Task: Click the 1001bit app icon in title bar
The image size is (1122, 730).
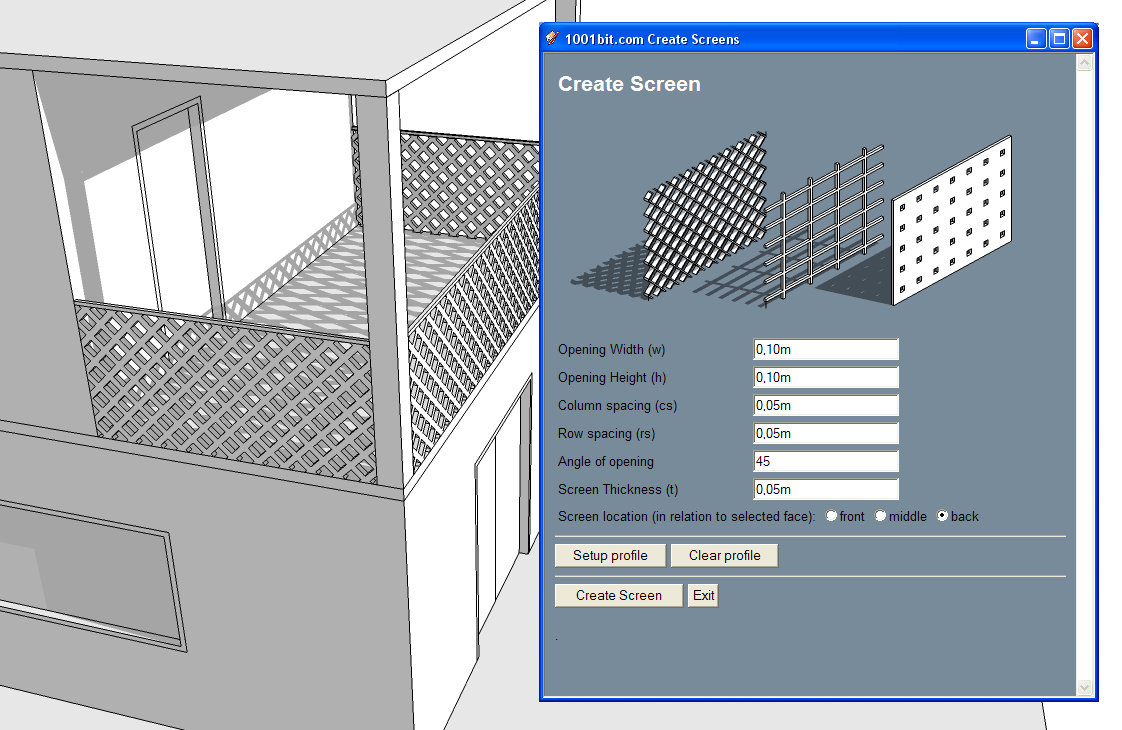Action: click(552, 39)
